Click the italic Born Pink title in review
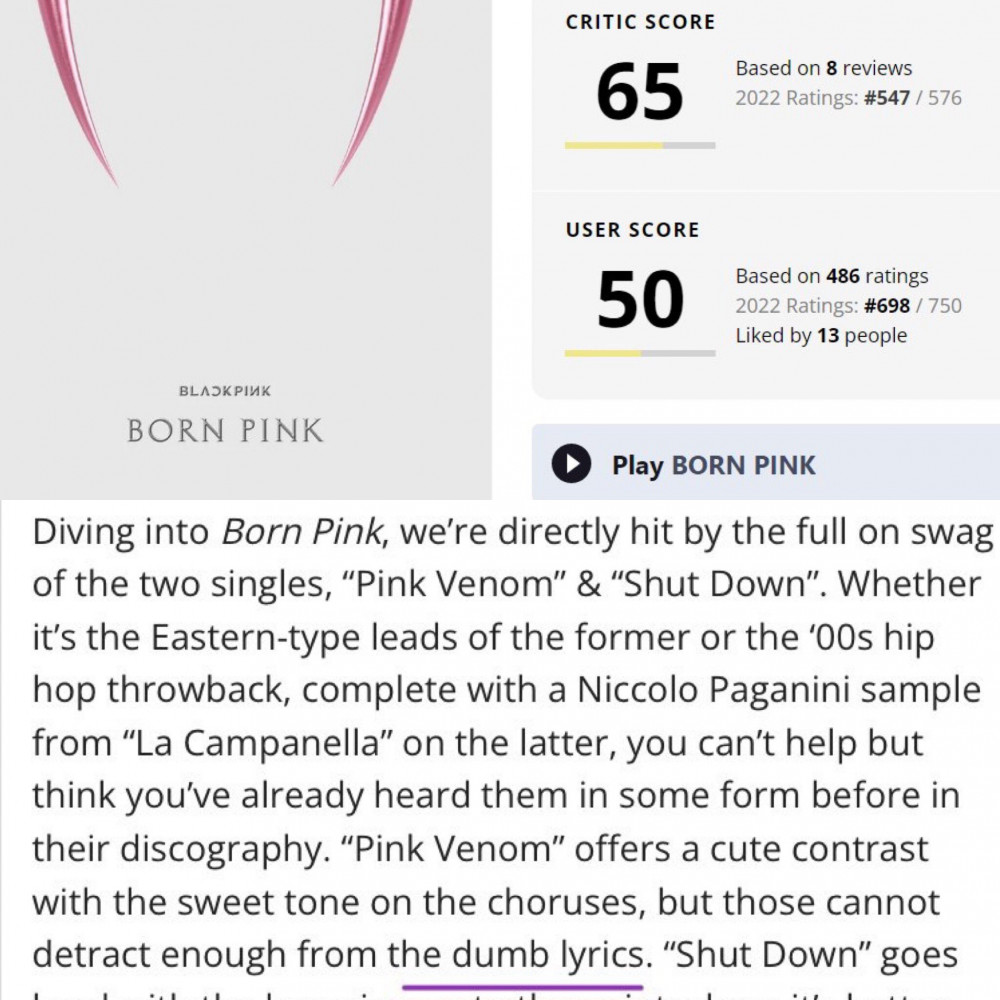 (302, 531)
